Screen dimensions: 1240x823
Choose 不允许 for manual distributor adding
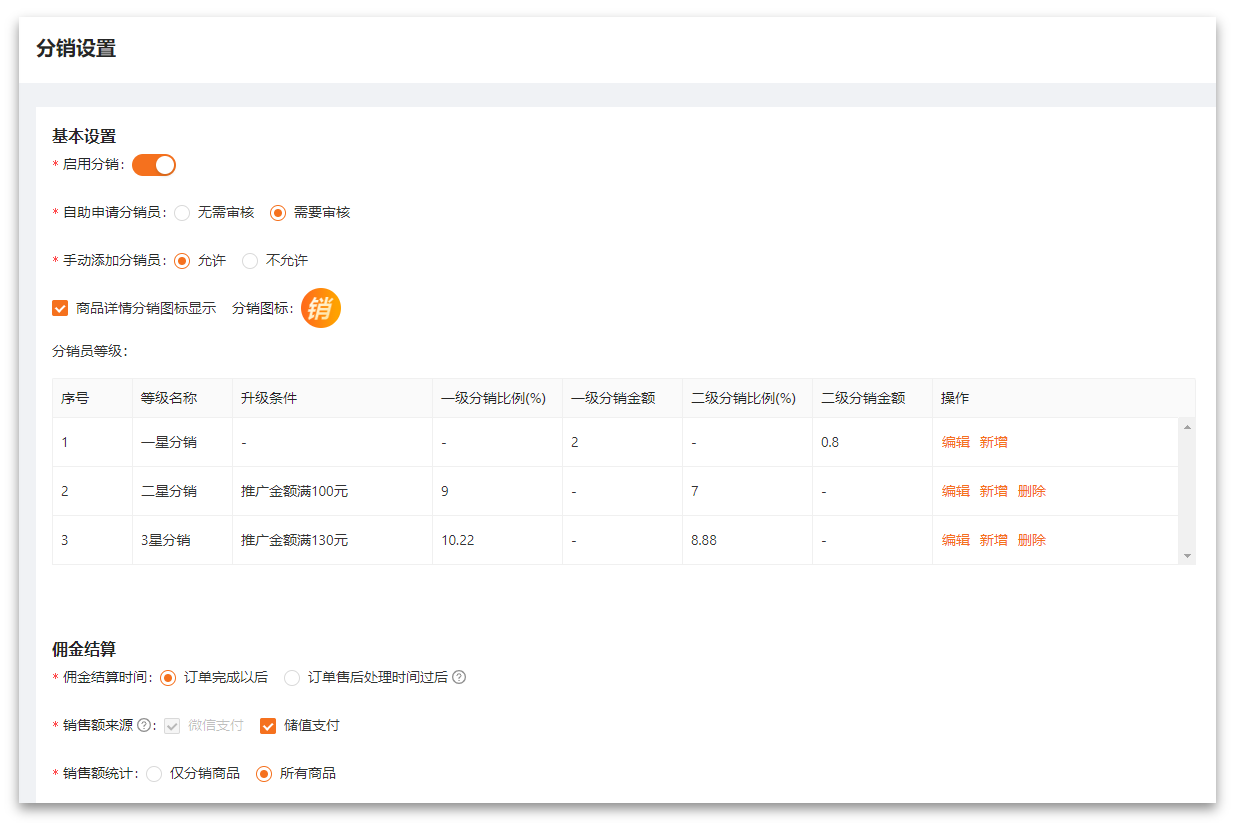click(250, 261)
